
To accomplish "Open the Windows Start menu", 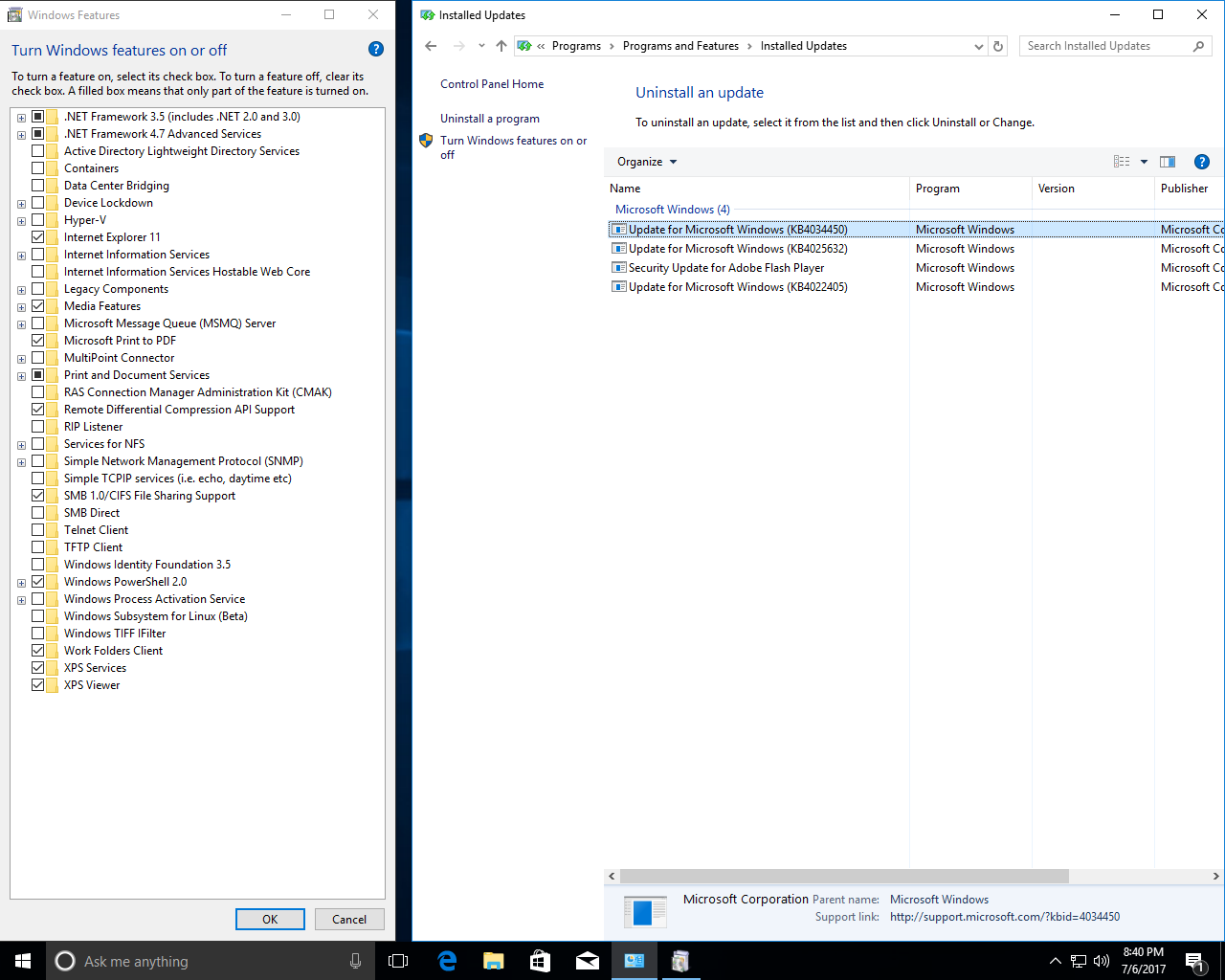I will click(23, 961).
